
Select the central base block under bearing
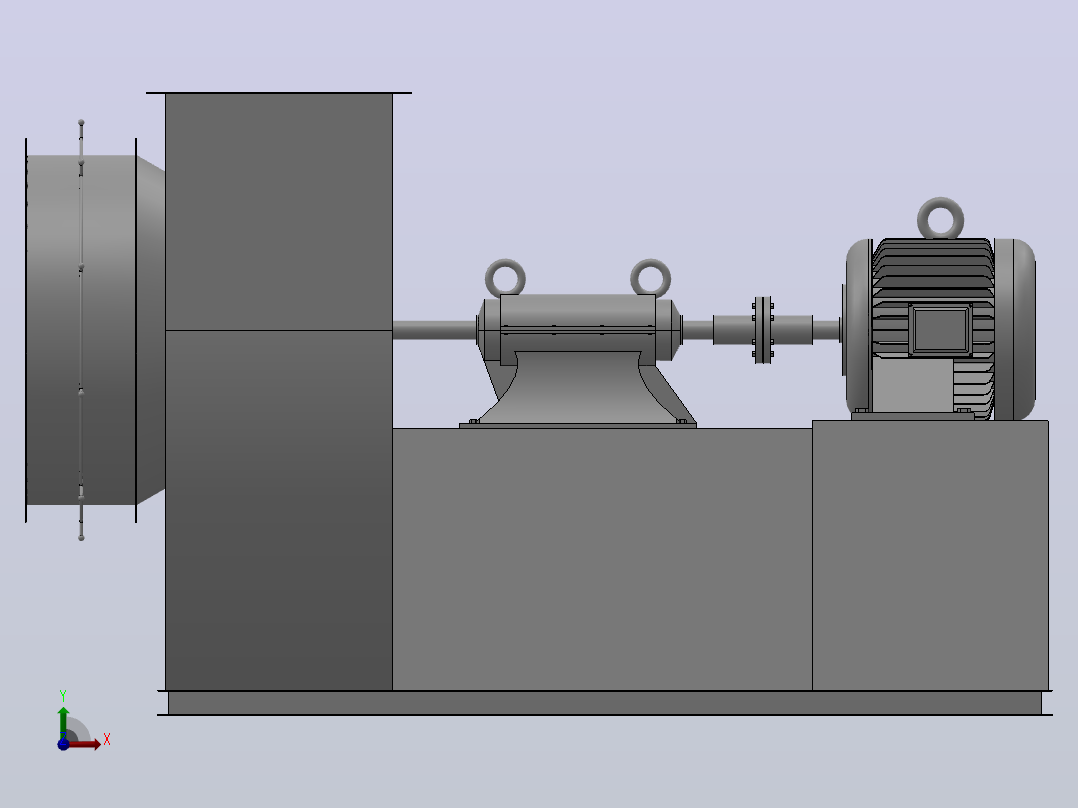click(602, 559)
